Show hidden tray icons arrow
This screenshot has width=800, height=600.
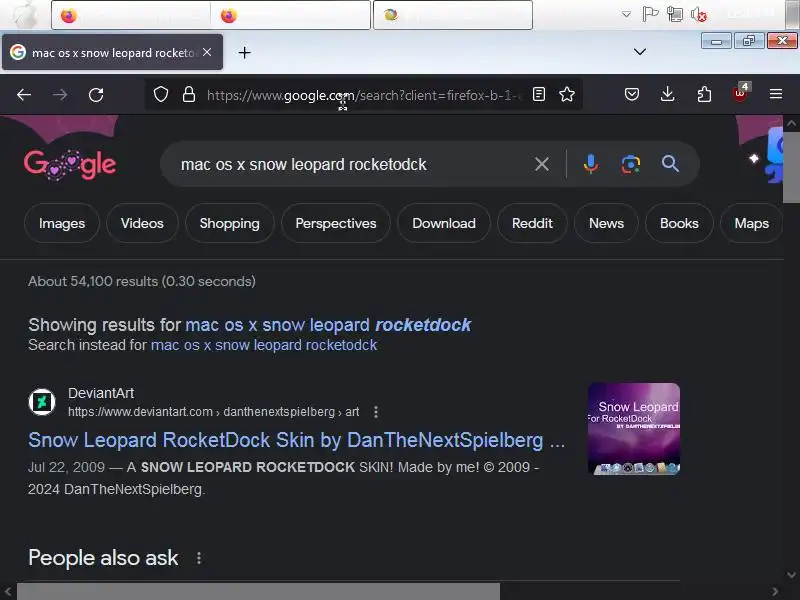click(626, 14)
